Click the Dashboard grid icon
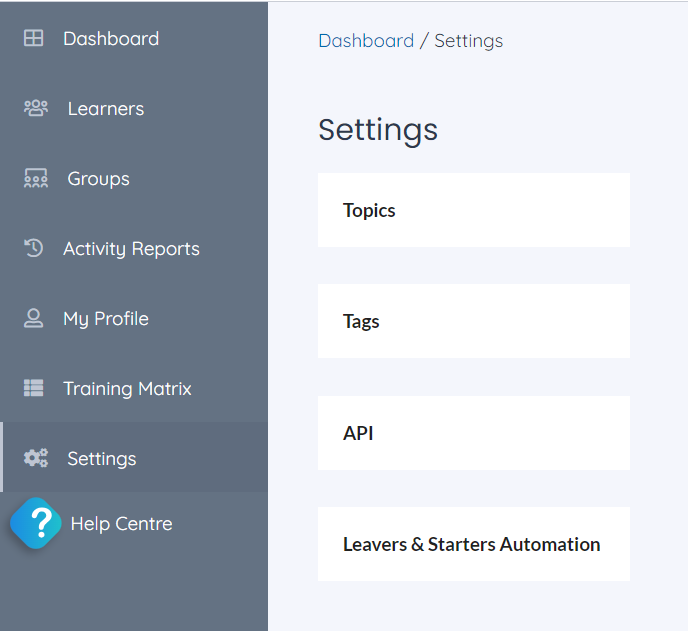This screenshot has width=688, height=631. [x=33, y=38]
